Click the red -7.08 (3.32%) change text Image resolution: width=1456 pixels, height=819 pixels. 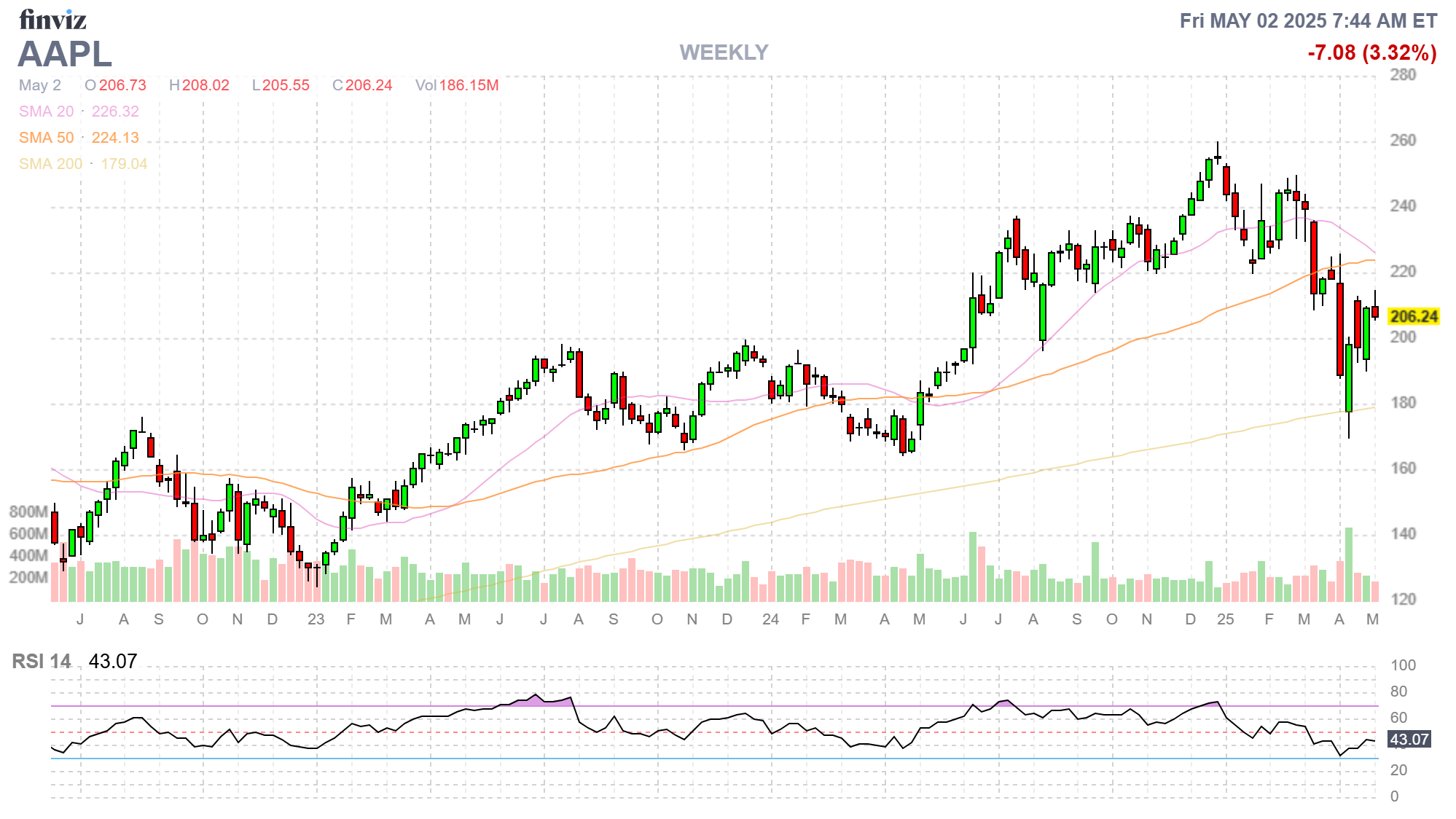(x=1371, y=52)
